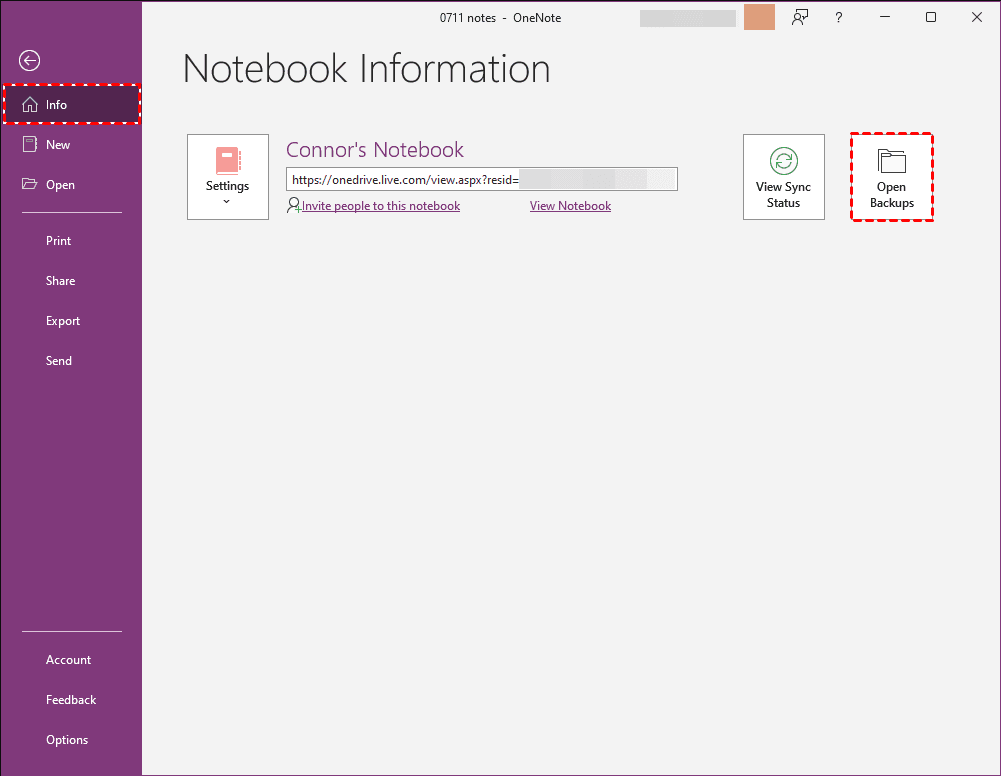This screenshot has height=776, width=1001.
Task: Click the View Notebook link
Action: click(x=570, y=205)
